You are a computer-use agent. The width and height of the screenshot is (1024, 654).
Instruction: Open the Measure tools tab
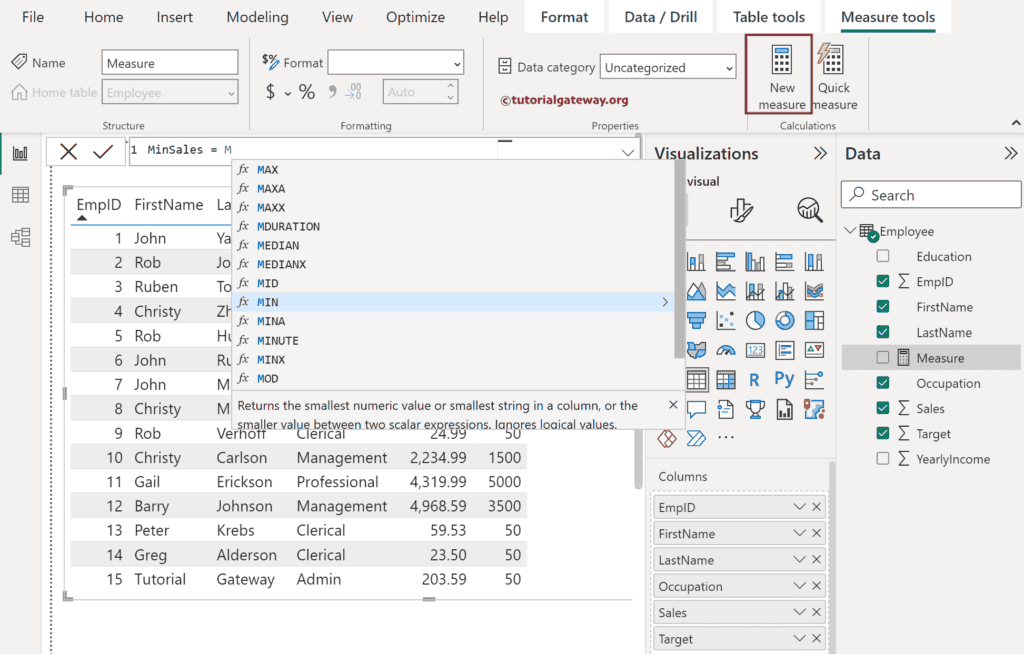[x=888, y=17]
